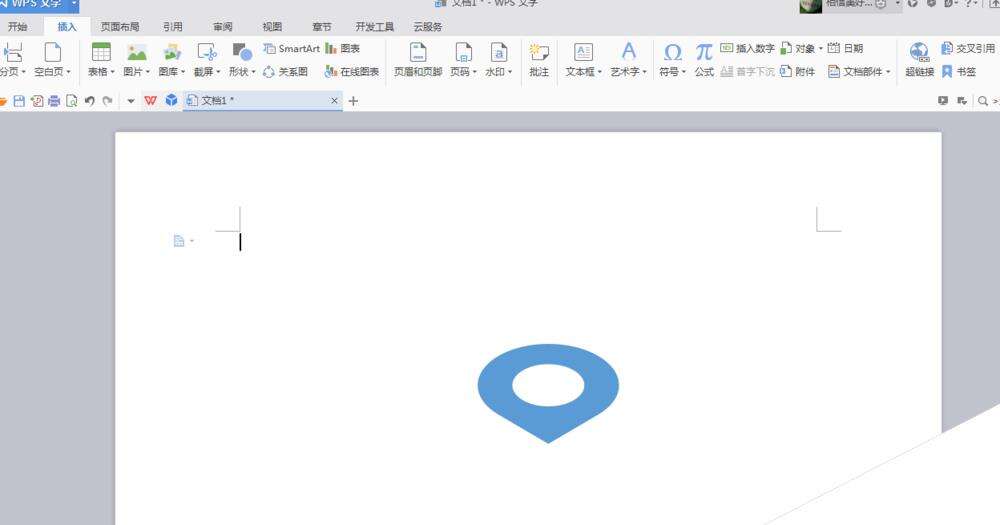Click the user account avatar
1000x525 pixels.
tap(811, 6)
